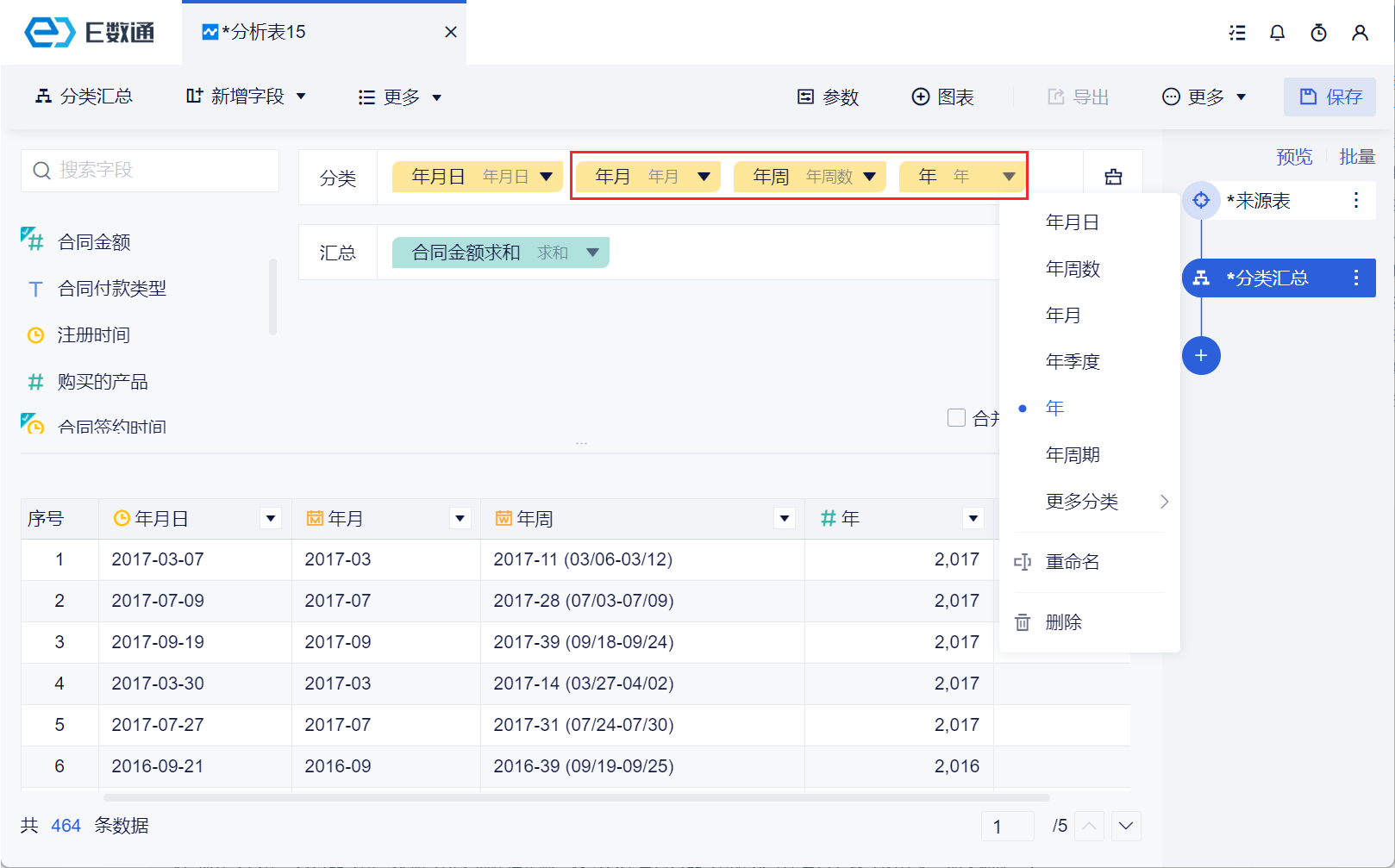Click the blue plus add-step button
This screenshot has width=1395, height=868.
click(1201, 355)
